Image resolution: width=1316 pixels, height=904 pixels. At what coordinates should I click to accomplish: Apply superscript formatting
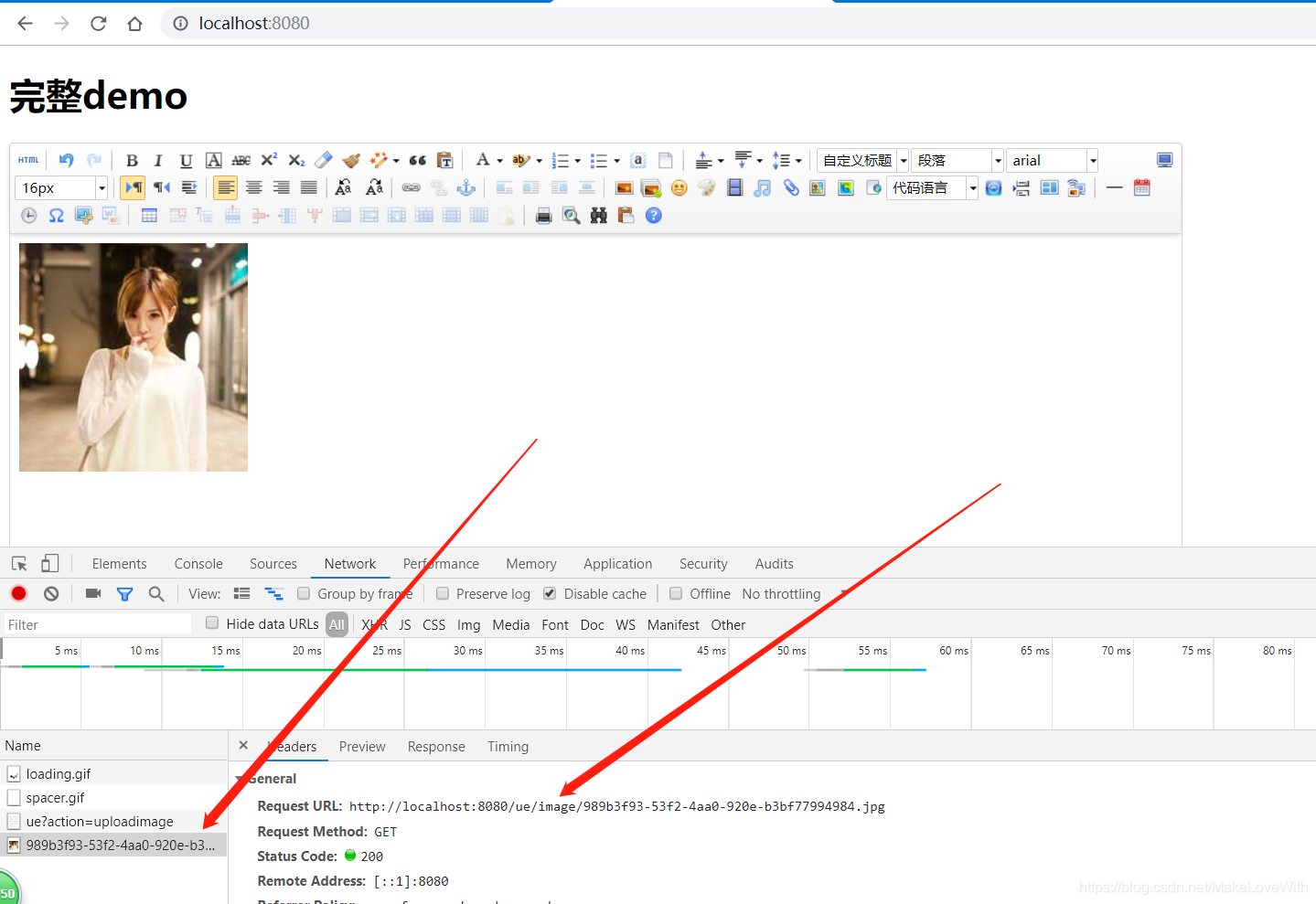click(x=269, y=160)
